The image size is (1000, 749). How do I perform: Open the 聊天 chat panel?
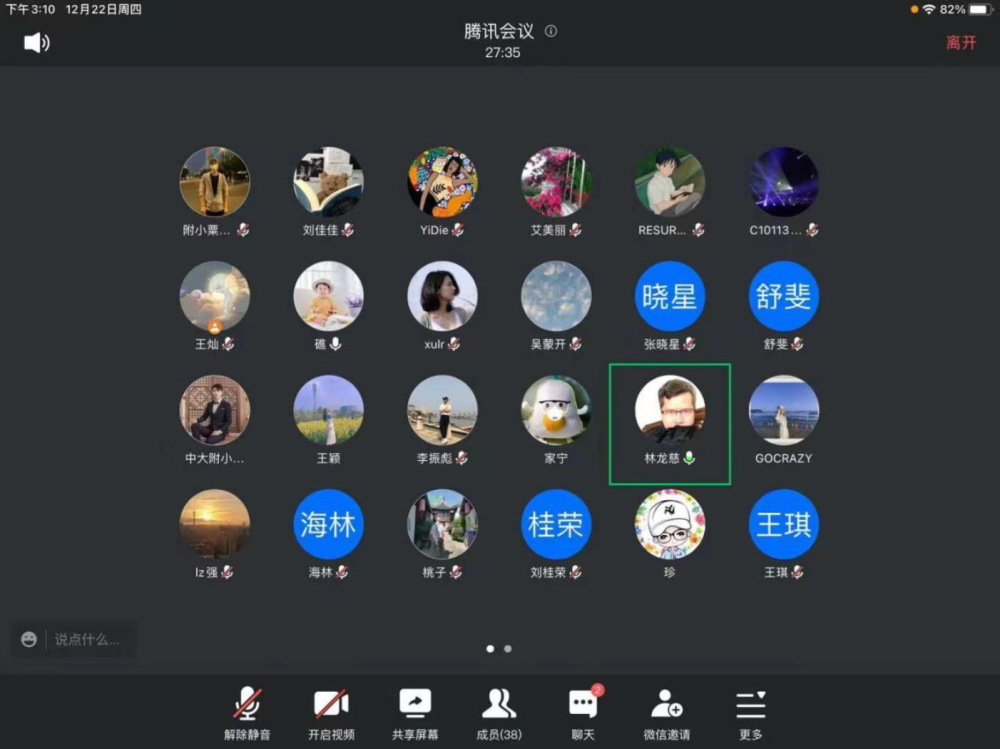click(x=583, y=714)
